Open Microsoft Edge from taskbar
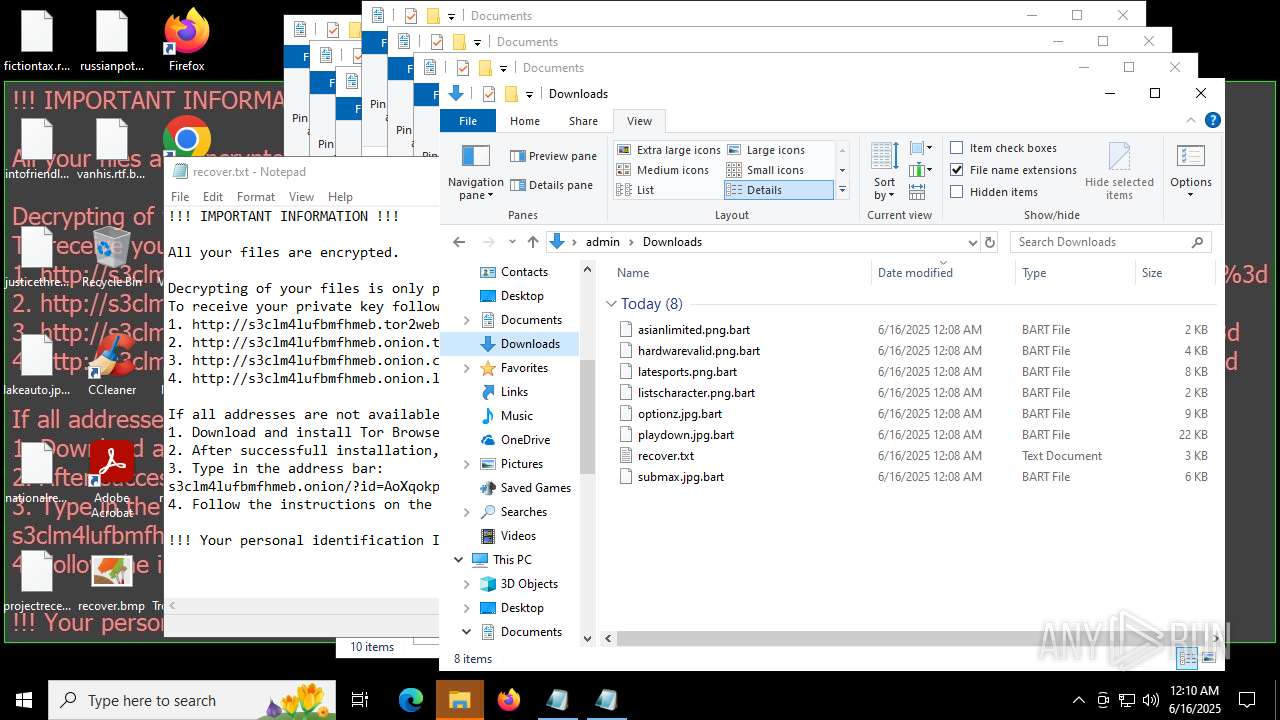 pyautogui.click(x=411, y=700)
